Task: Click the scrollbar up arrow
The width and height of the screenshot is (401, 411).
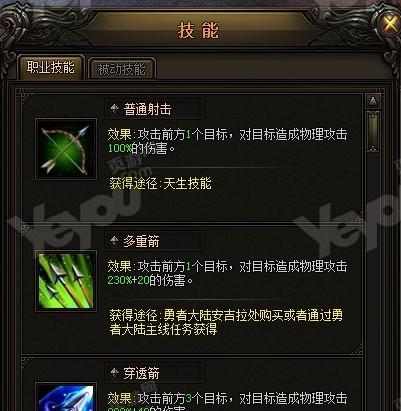Action: pyautogui.click(x=373, y=101)
